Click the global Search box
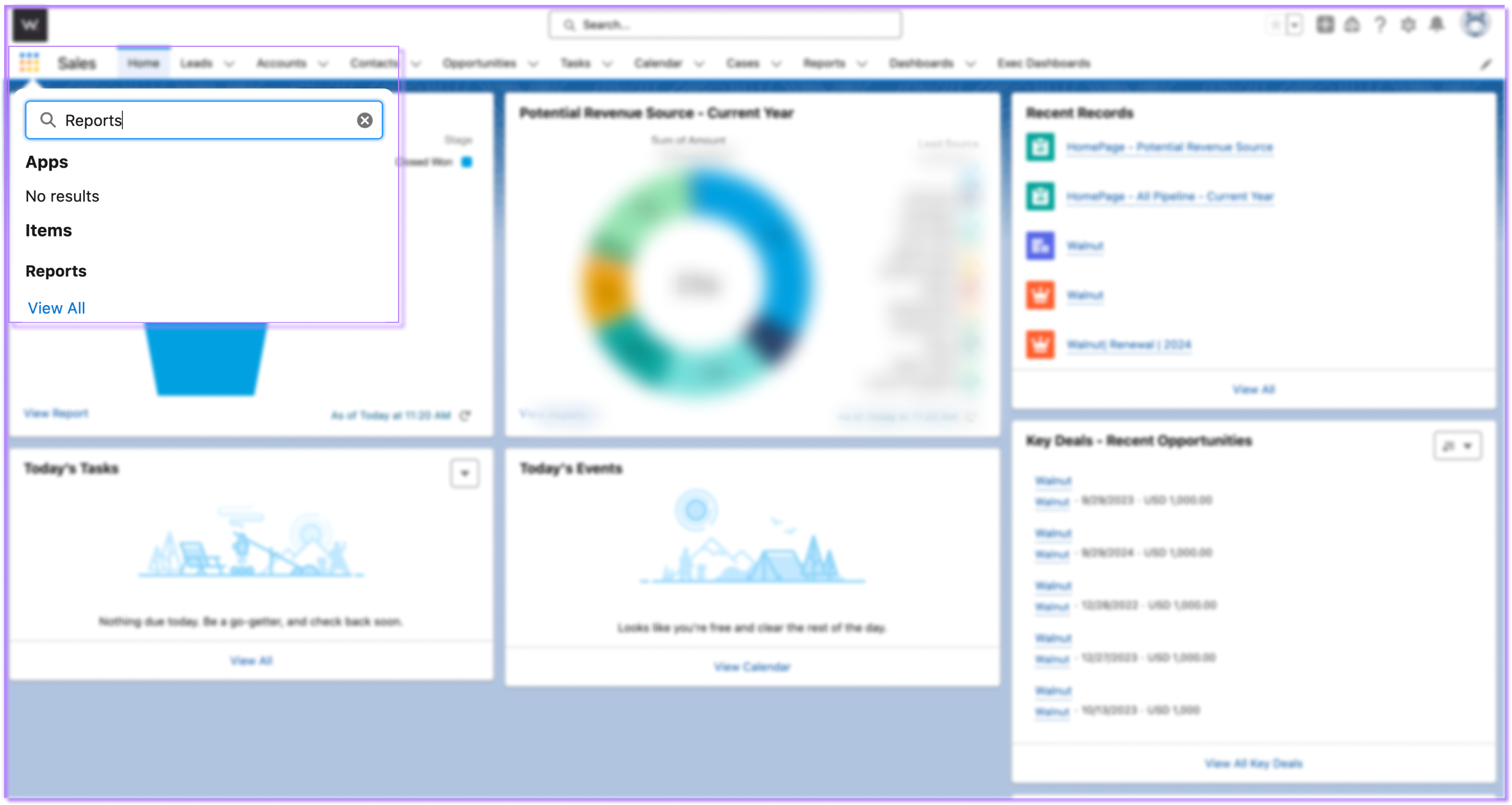 tap(725, 25)
